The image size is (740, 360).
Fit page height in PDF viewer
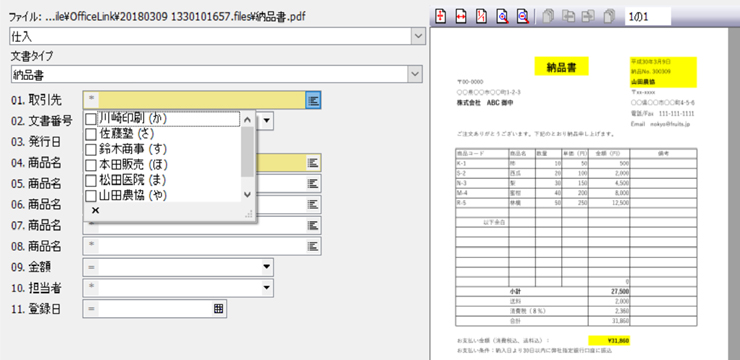click(x=441, y=16)
